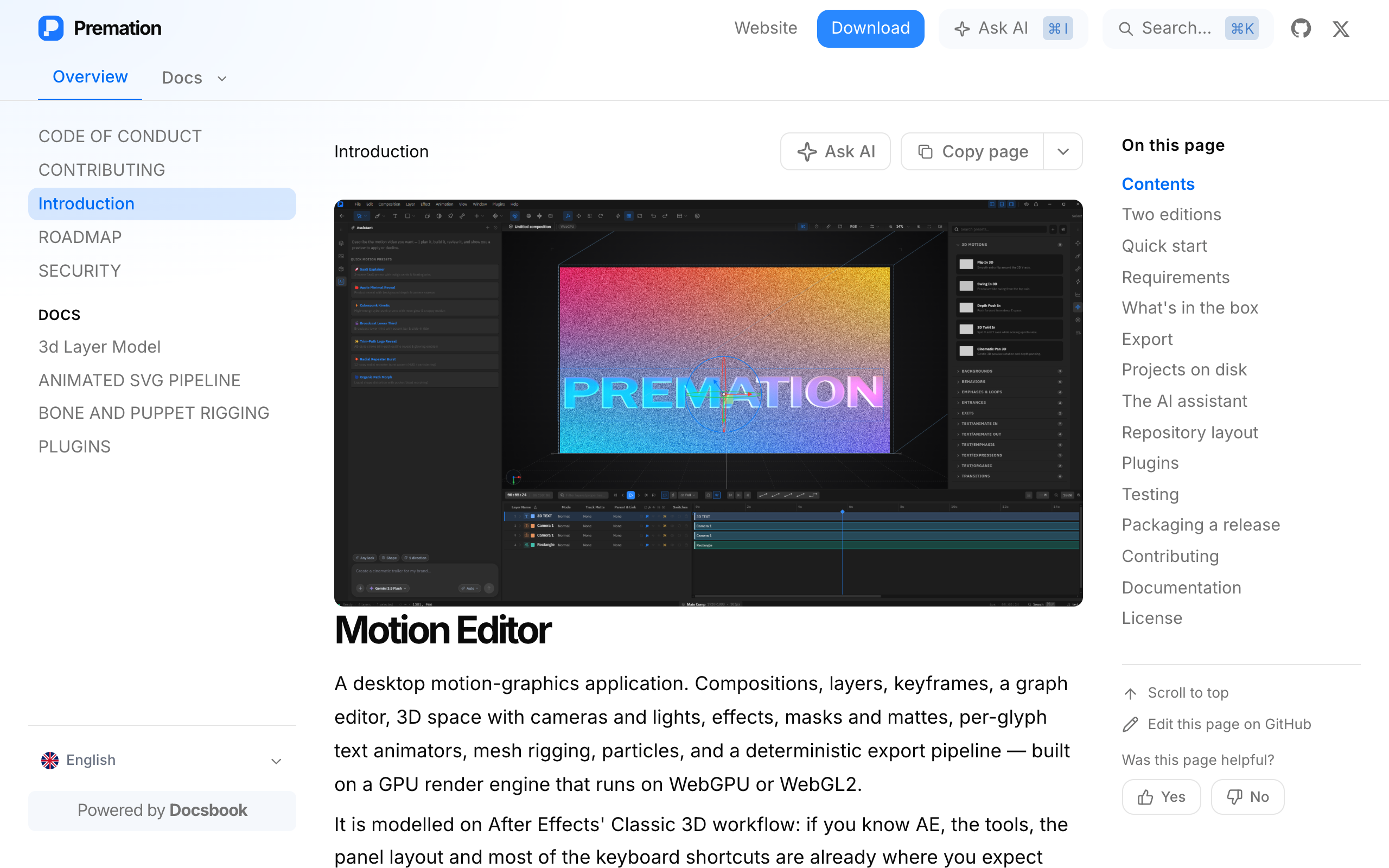Click the Premation logo icon
Screen dimensions: 1389x868
(x=51, y=28)
